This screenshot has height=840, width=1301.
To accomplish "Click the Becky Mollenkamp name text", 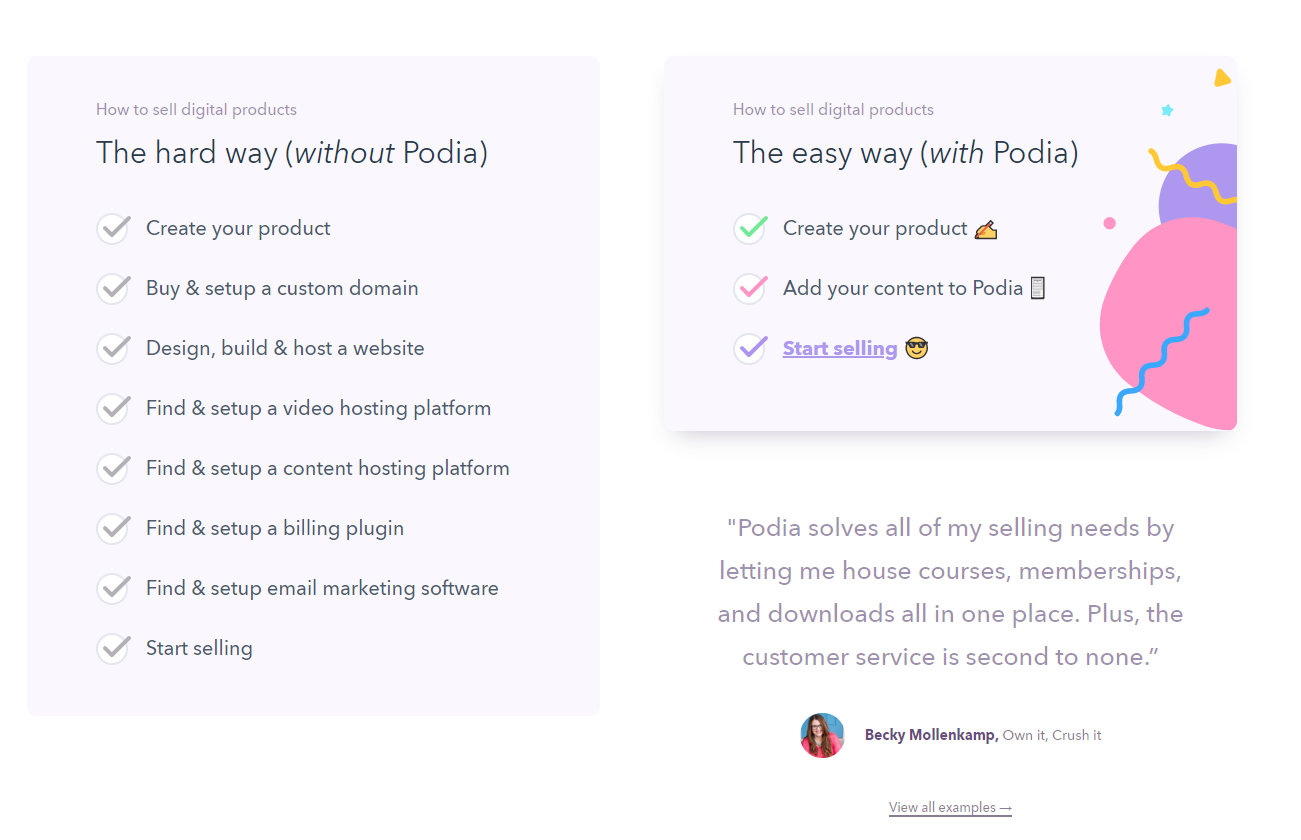I will click(931, 735).
